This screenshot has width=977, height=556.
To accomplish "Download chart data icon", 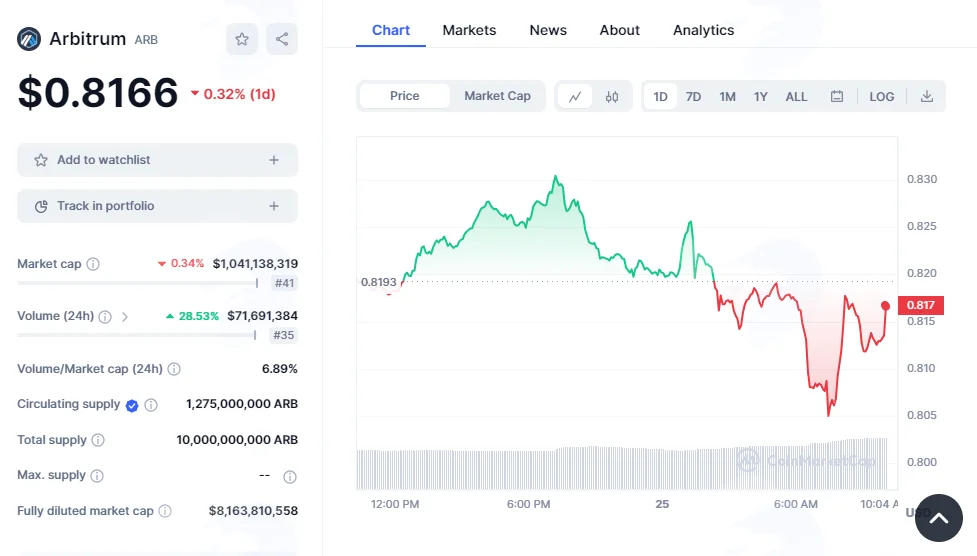I will 927,97.
